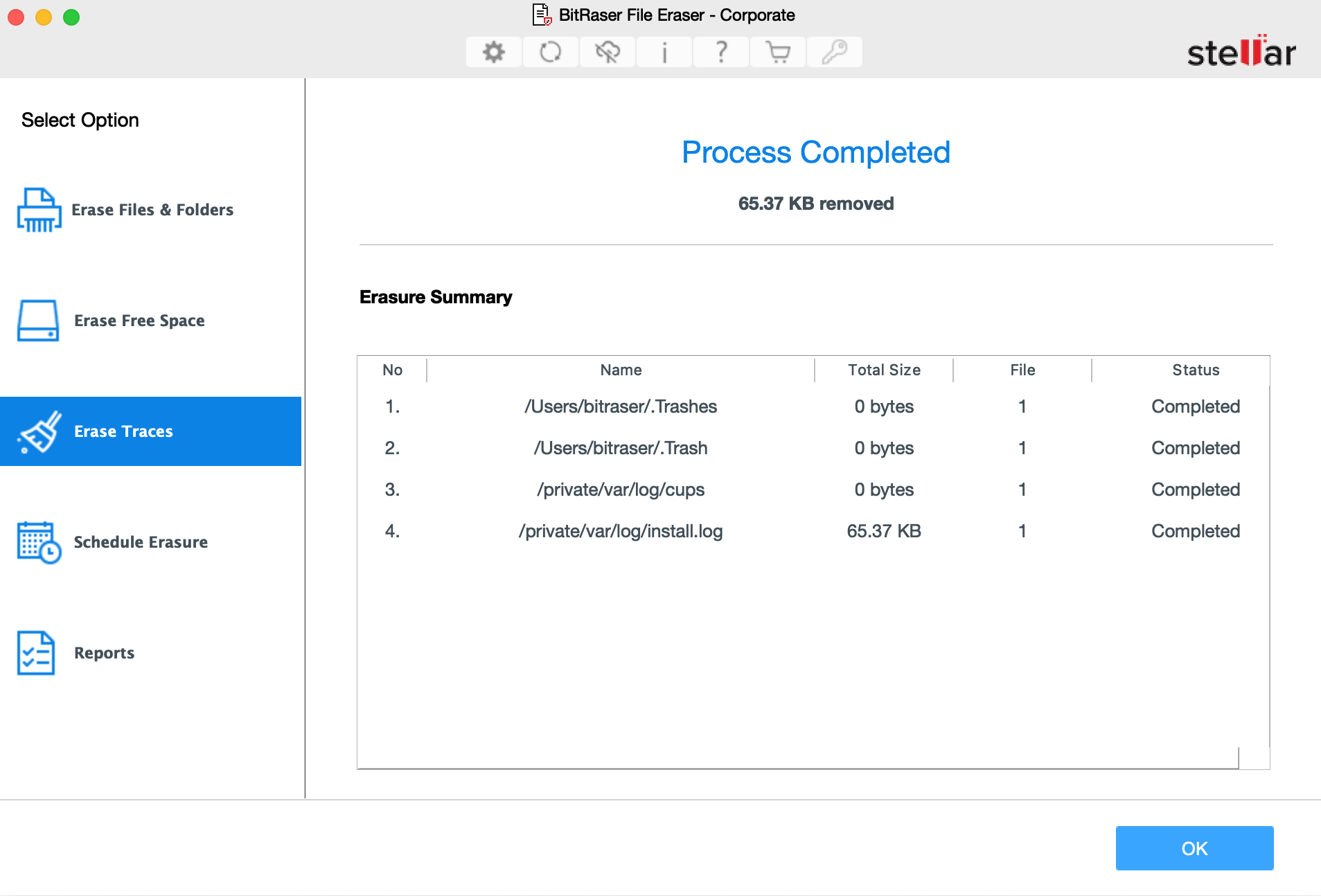Click row number 2. cell
Image resolution: width=1321 pixels, height=896 pixels.
coord(392,448)
